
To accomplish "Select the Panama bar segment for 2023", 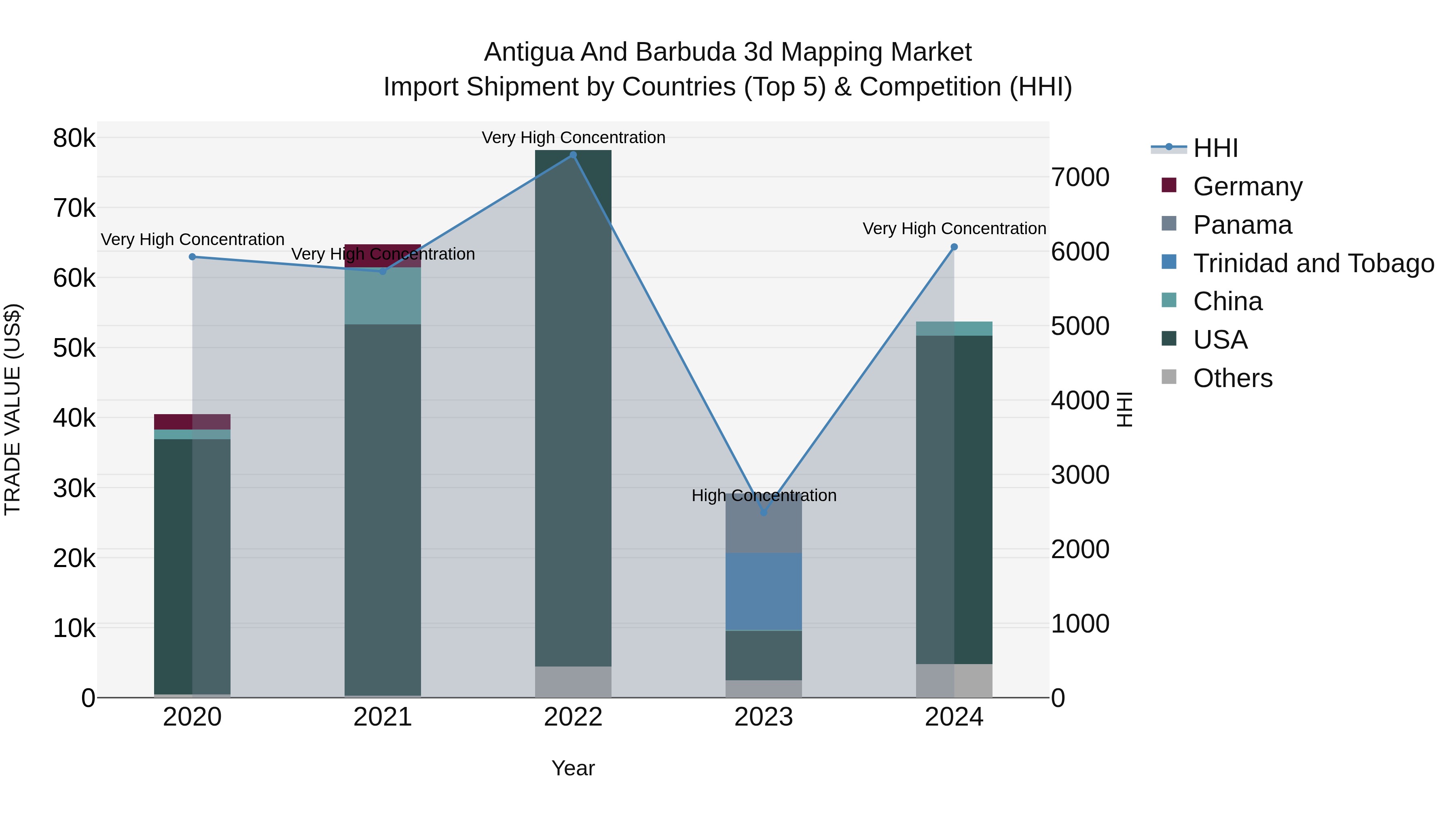I will click(764, 522).
